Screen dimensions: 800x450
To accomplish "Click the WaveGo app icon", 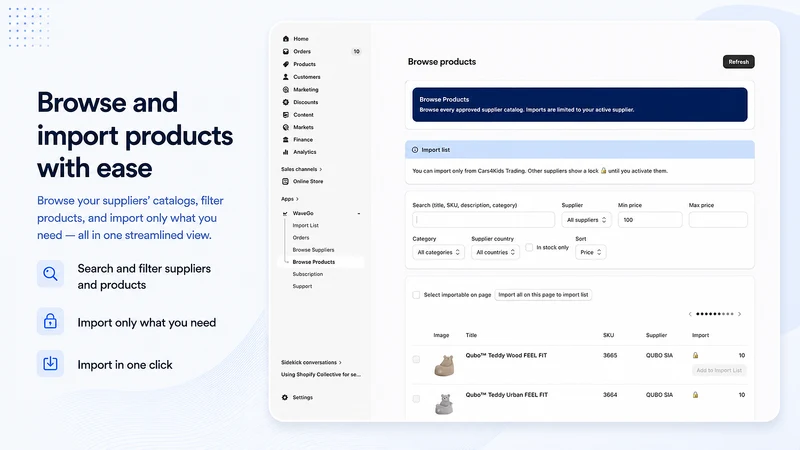I will pyautogui.click(x=285, y=213).
